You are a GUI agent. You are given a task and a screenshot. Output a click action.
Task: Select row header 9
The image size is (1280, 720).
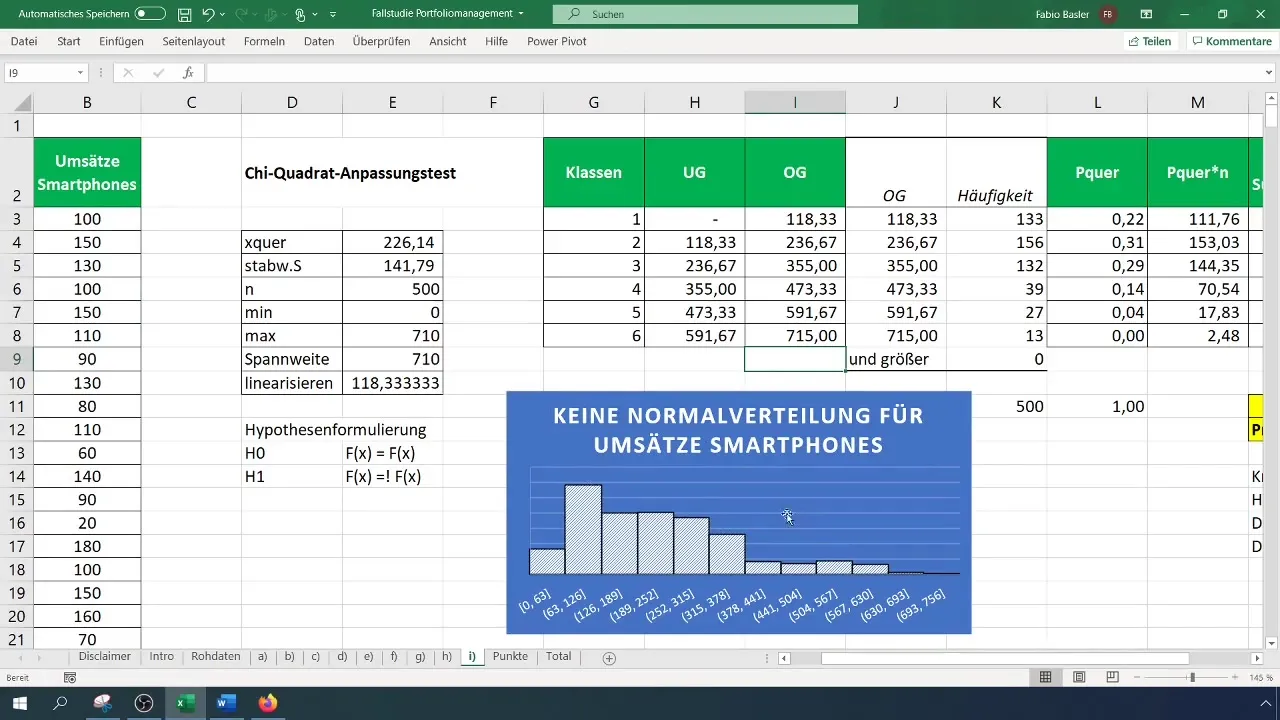click(16, 359)
